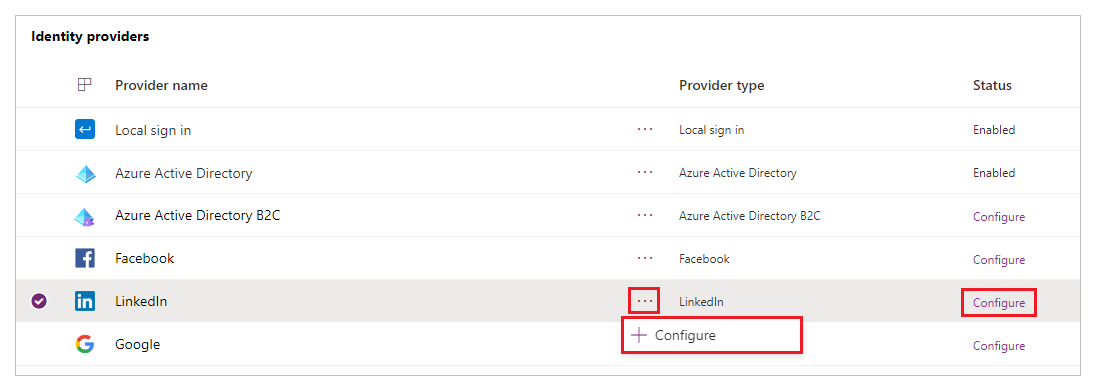The width and height of the screenshot is (1094, 391).
Task: Open more options ellipsis for Facebook
Action: pyautogui.click(x=645, y=258)
